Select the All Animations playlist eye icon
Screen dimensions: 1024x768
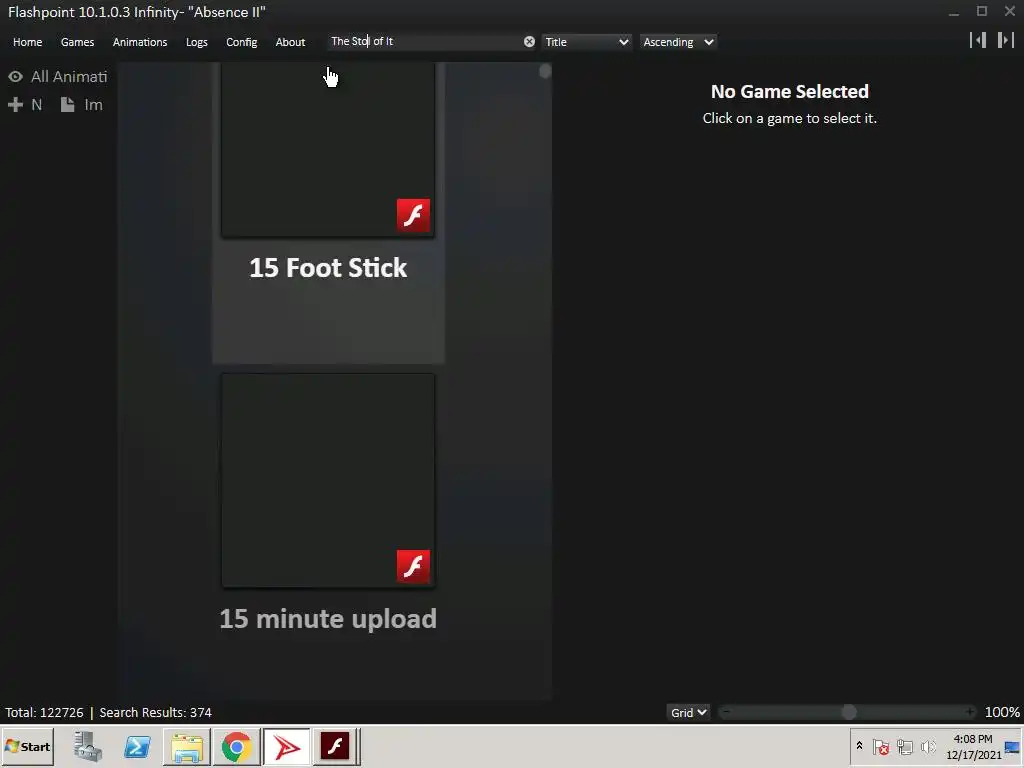16,76
